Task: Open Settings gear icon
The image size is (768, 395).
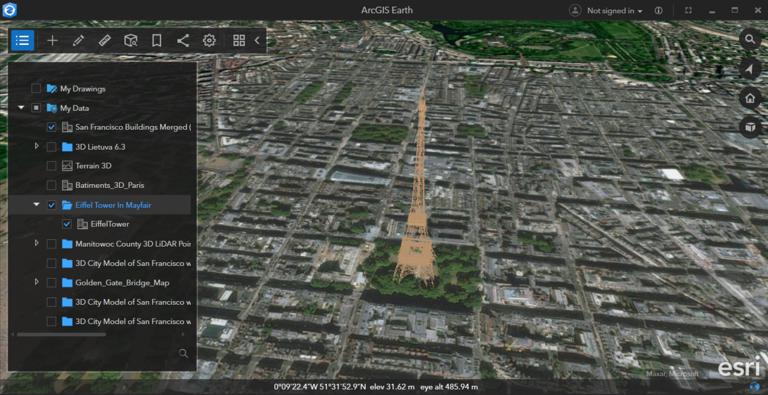Action: (x=209, y=41)
